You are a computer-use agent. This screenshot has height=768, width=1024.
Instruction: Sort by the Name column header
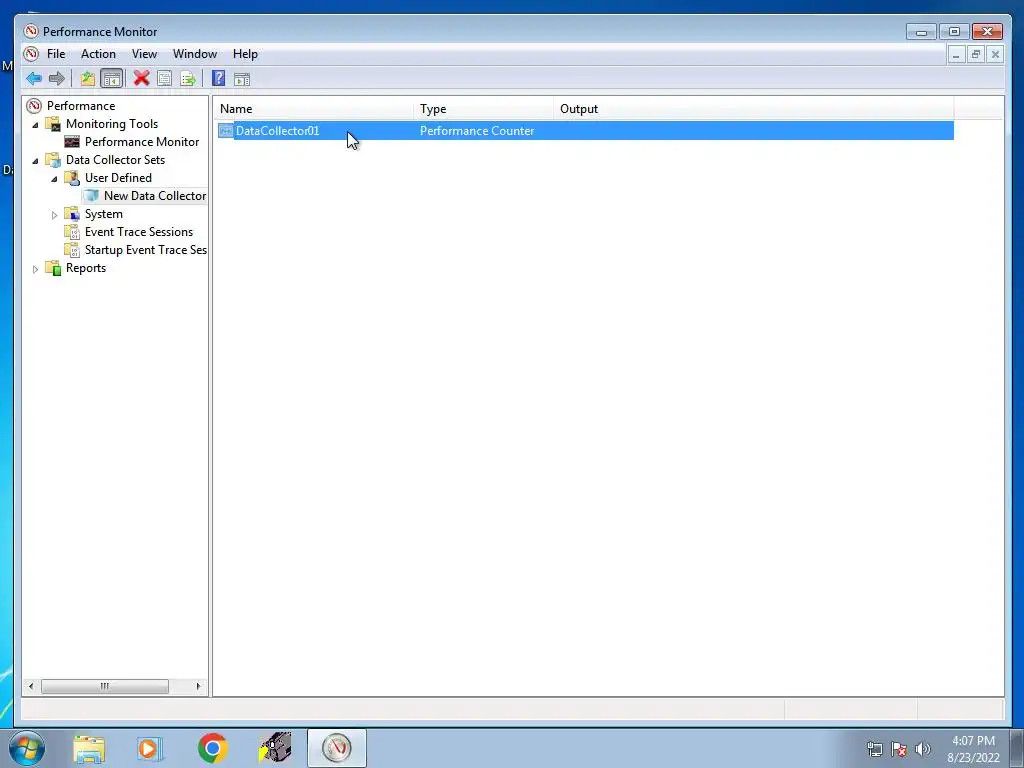(313, 109)
